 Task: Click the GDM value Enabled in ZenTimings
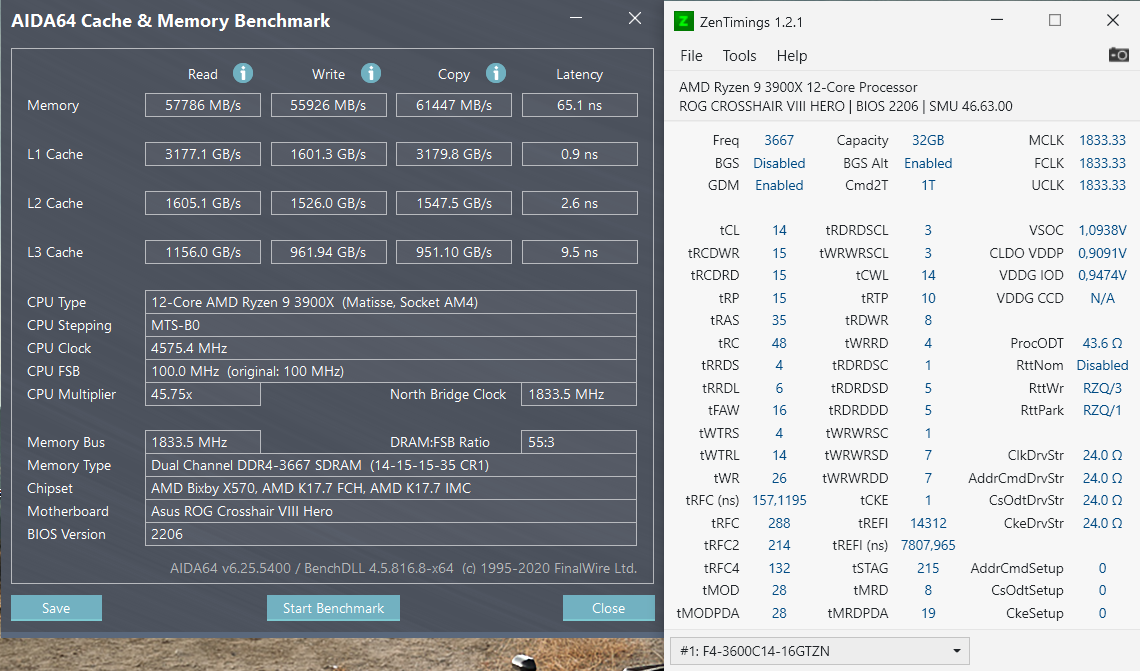pyautogui.click(x=779, y=185)
